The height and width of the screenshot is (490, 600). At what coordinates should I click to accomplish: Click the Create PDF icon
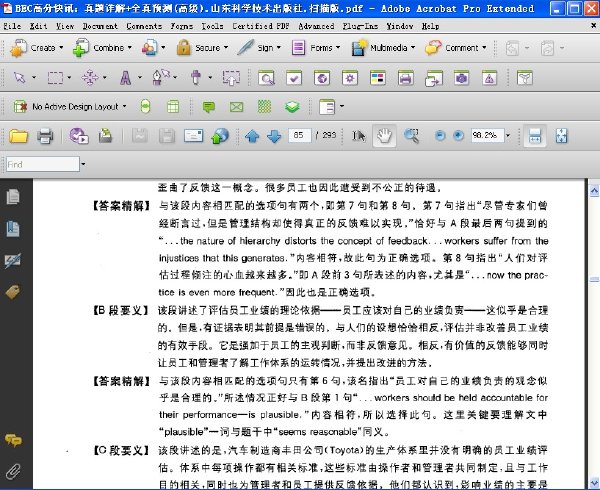(x=18, y=48)
